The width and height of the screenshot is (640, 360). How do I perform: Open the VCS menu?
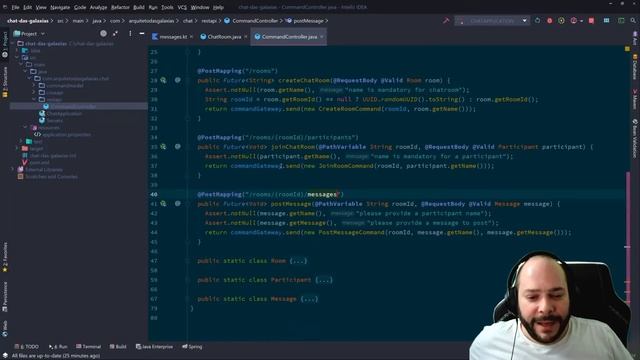(x=182, y=7)
